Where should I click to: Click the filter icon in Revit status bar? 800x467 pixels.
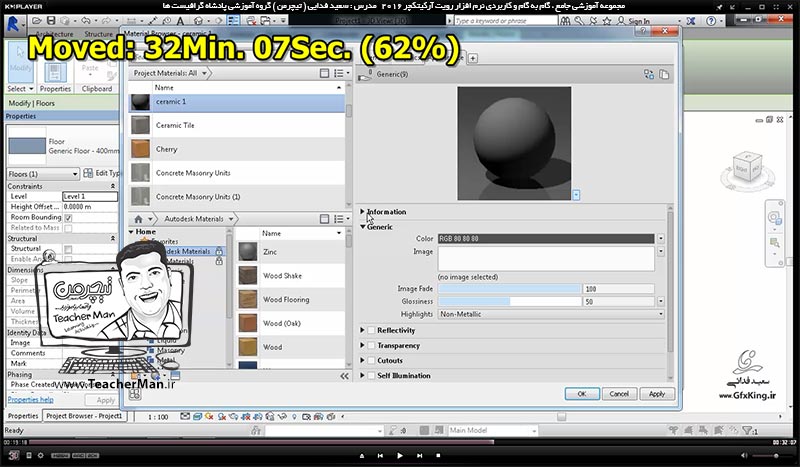point(747,431)
